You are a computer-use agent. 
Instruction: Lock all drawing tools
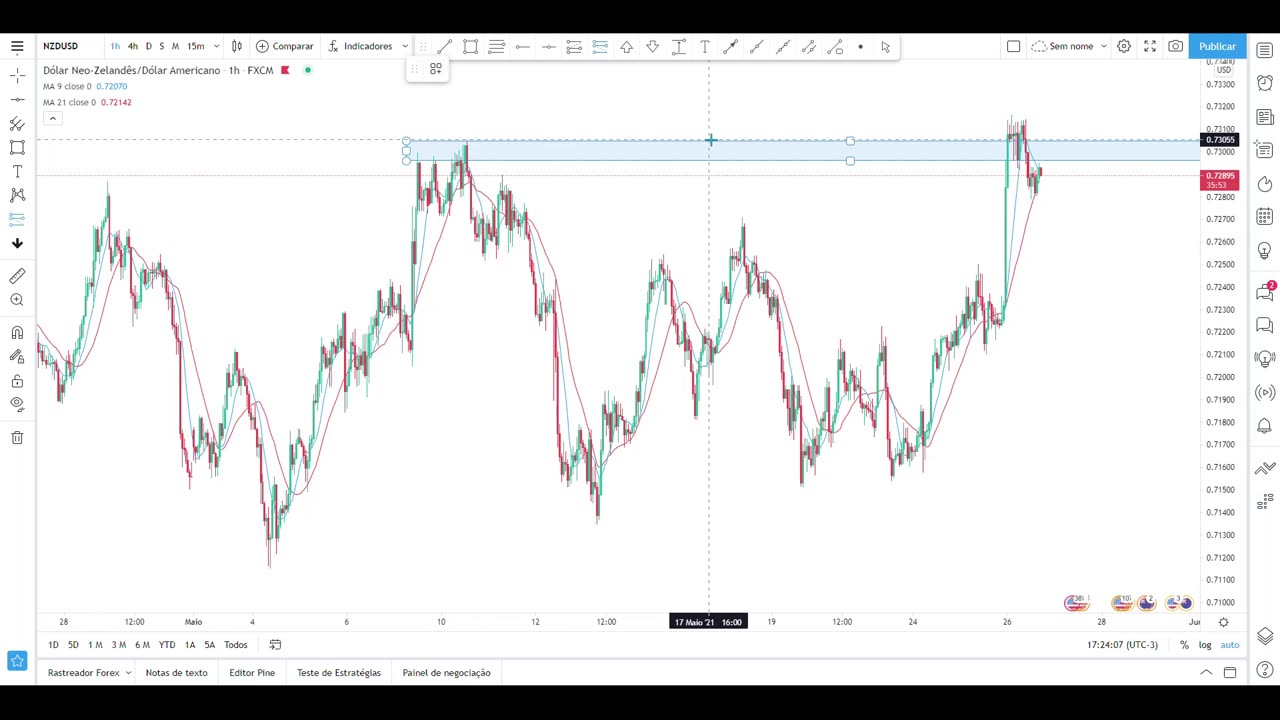[x=17, y=381]
